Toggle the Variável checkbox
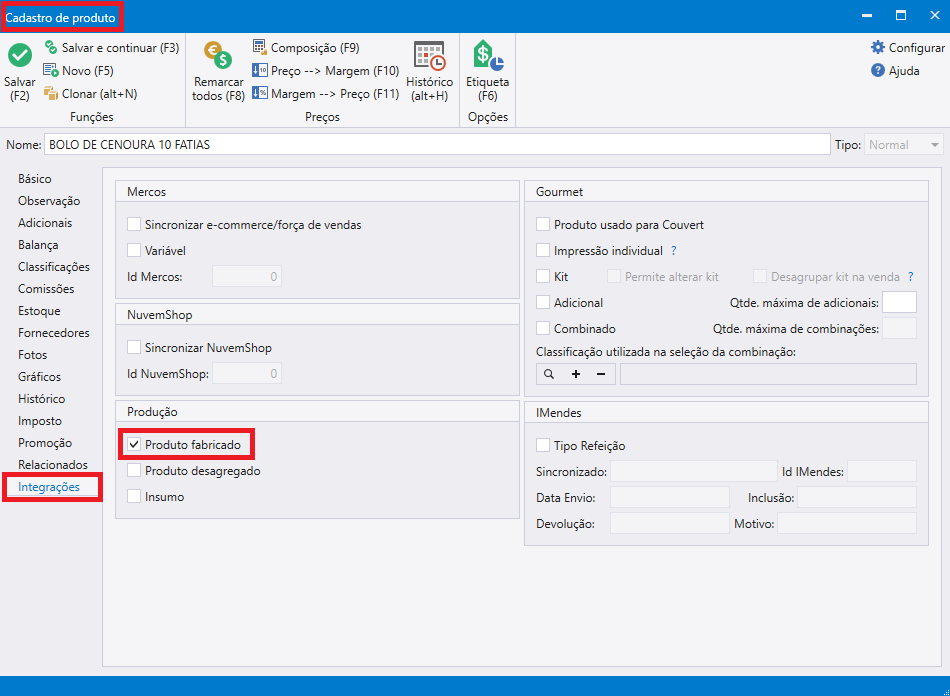950x696 pixels. [134, 251]
